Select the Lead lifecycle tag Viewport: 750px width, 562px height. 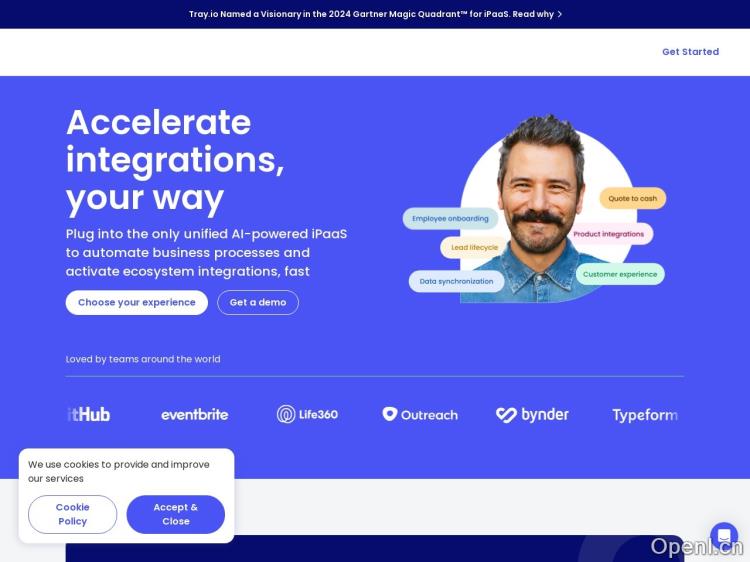click(x=474, y=247)
